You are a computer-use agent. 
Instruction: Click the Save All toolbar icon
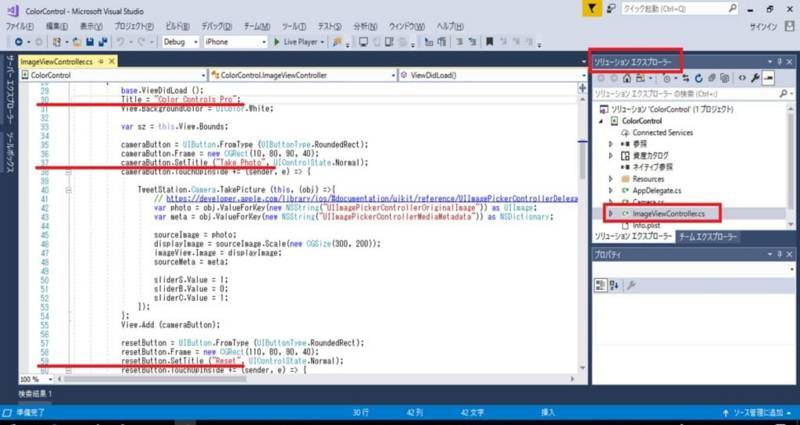pyautogui.click(x=103, y=42)
